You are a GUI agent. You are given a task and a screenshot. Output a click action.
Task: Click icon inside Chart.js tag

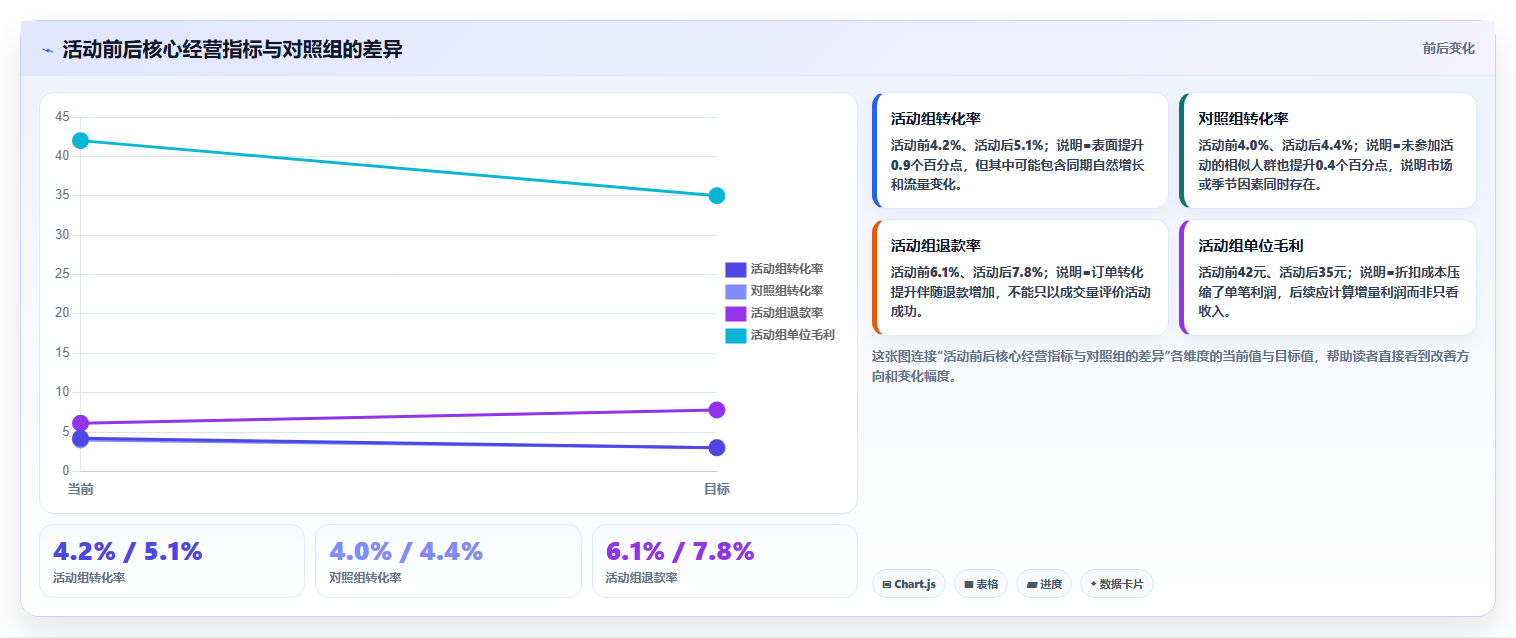[887, 585]
